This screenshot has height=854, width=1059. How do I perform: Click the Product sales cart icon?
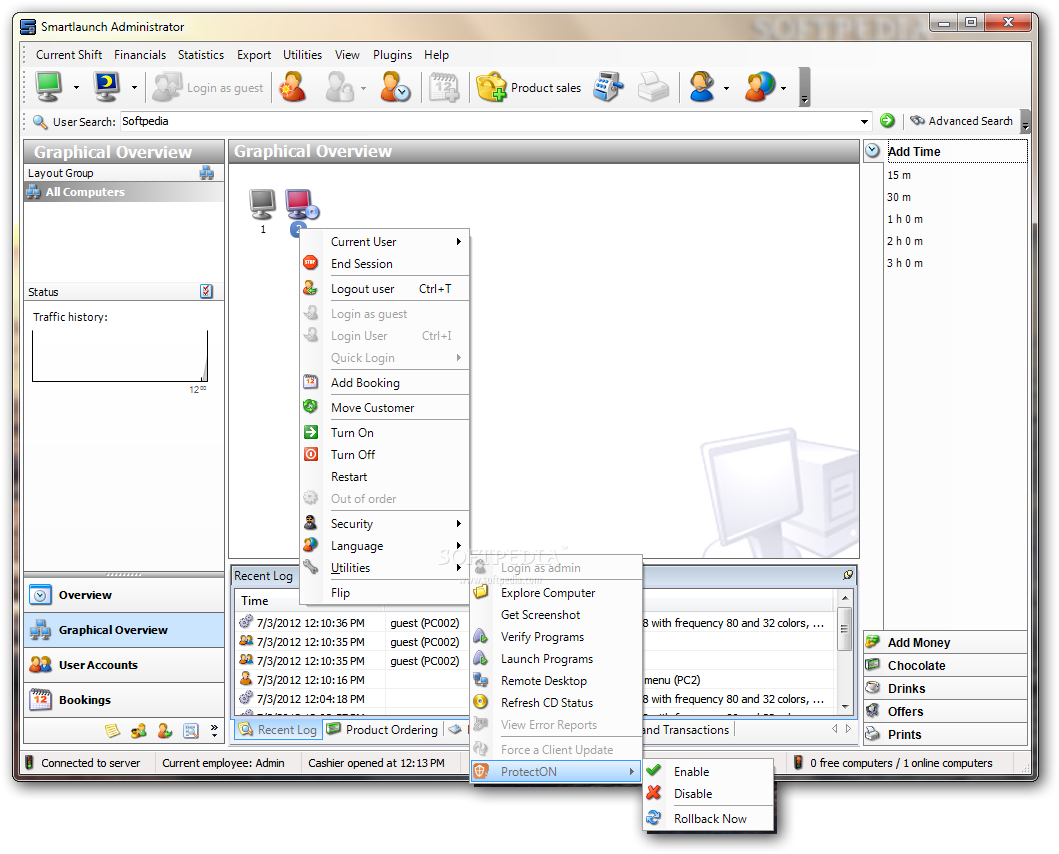pos(492,87)
